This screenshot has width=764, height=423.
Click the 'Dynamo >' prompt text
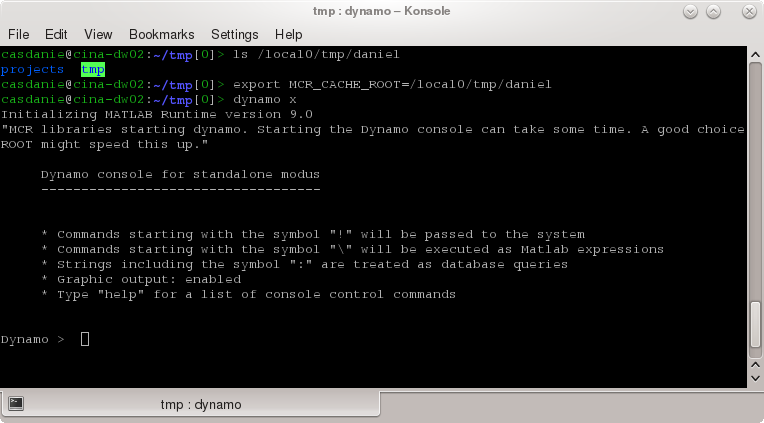32,340
